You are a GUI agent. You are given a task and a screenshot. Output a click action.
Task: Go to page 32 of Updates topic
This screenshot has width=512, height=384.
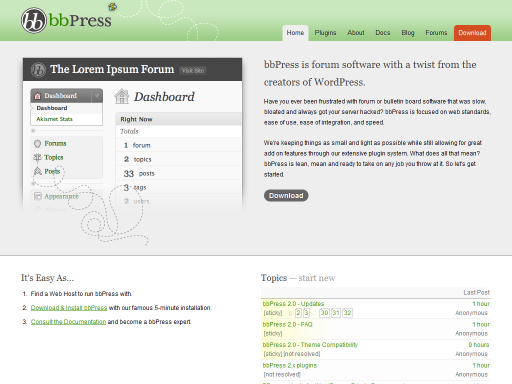tap(347, 313)
